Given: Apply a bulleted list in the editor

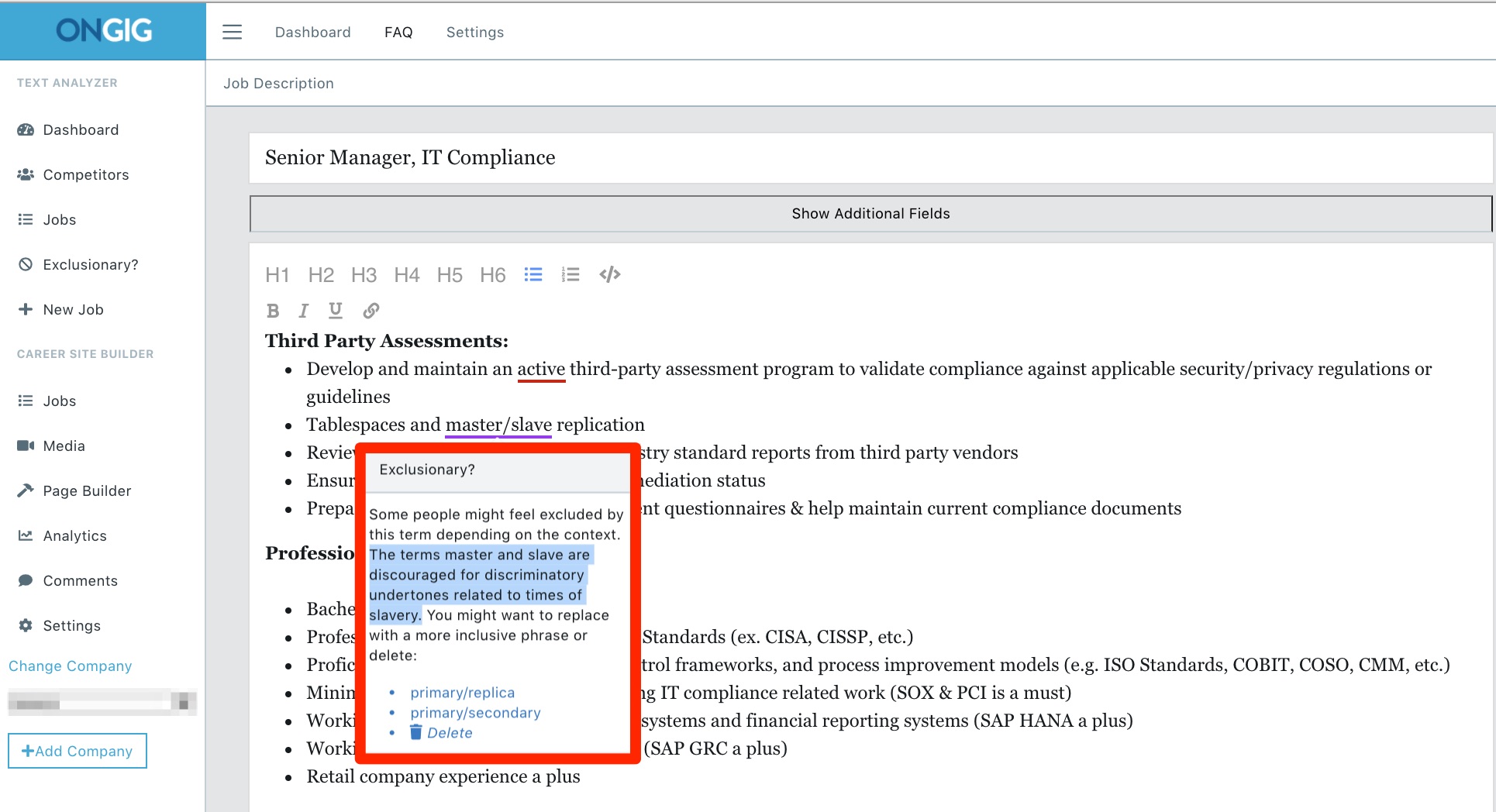Looking at the screenshot, I should tap(533, 274).
